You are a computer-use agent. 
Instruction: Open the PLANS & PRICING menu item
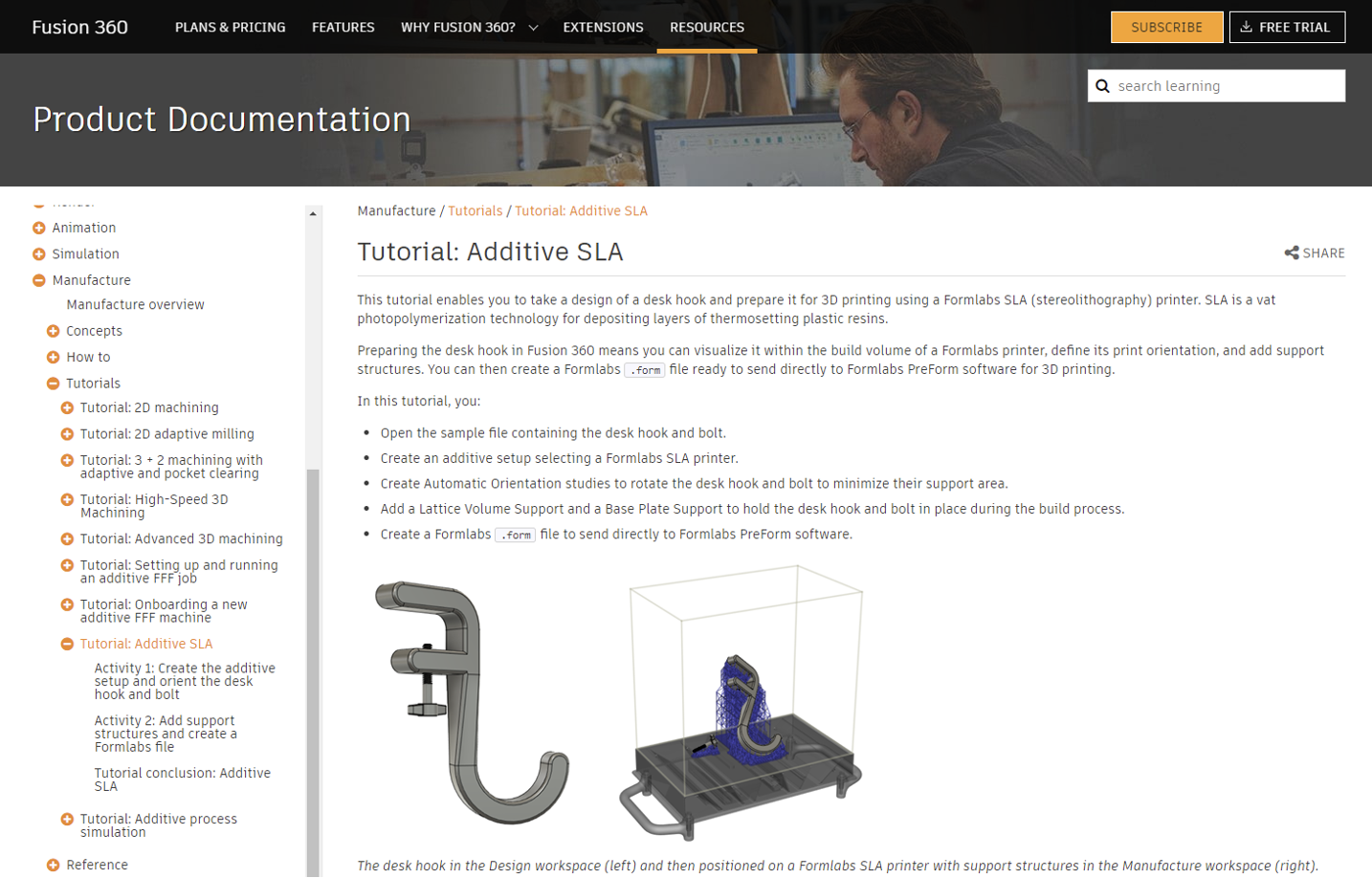click(230, 27)
